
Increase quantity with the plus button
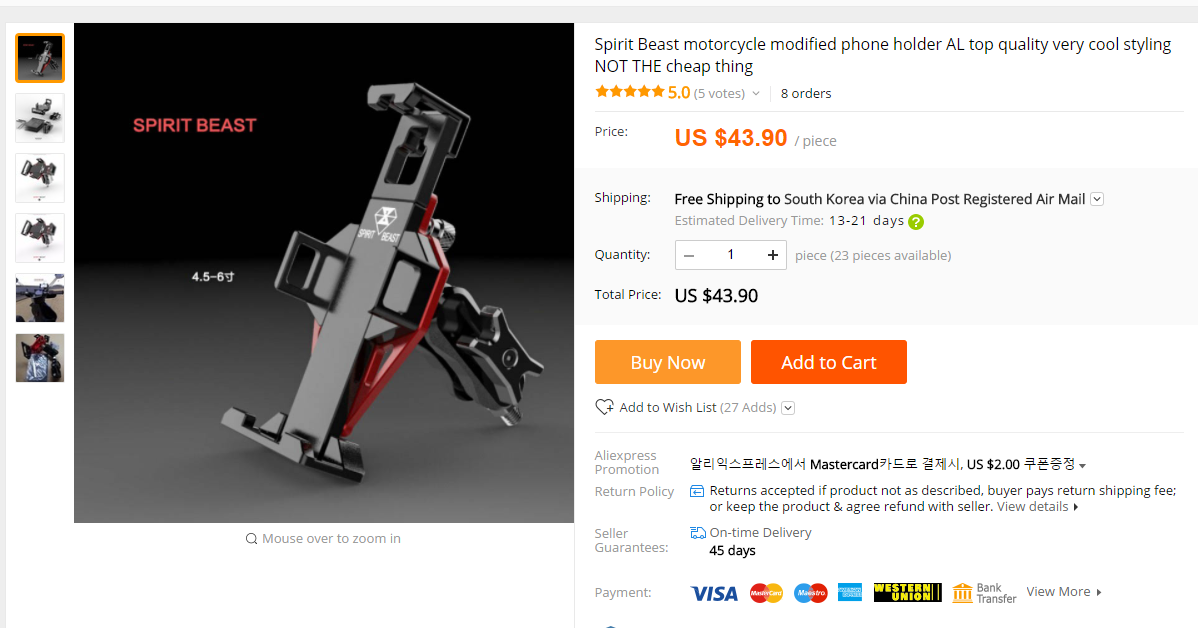coord(772,255)
